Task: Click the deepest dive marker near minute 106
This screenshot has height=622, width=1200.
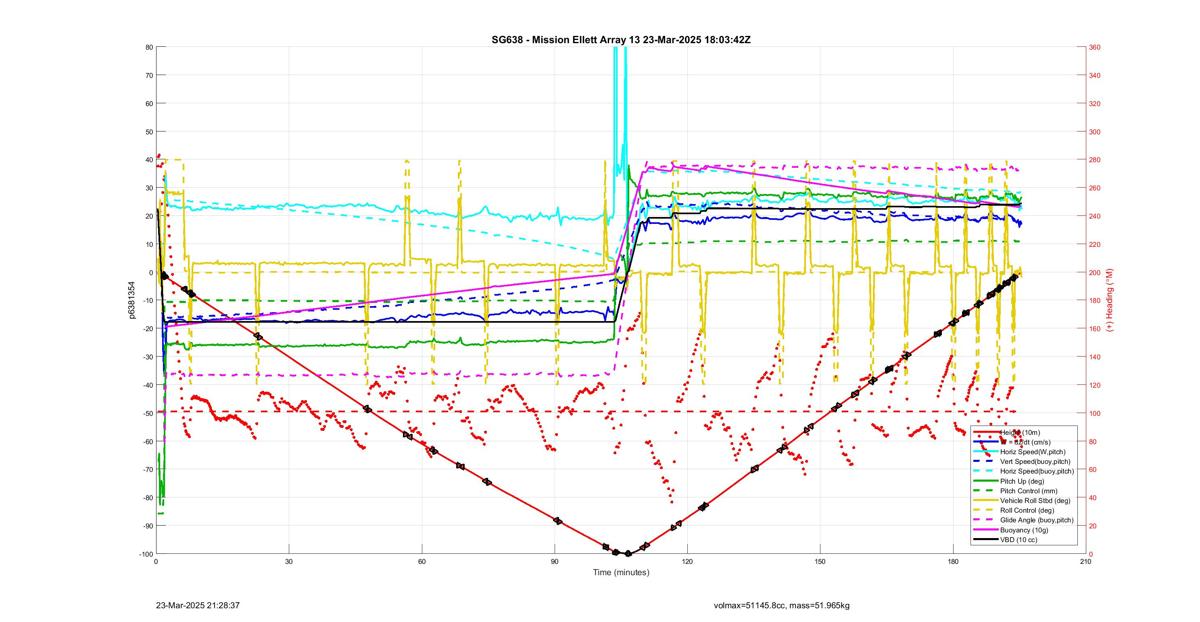Action: pos(627,553)
